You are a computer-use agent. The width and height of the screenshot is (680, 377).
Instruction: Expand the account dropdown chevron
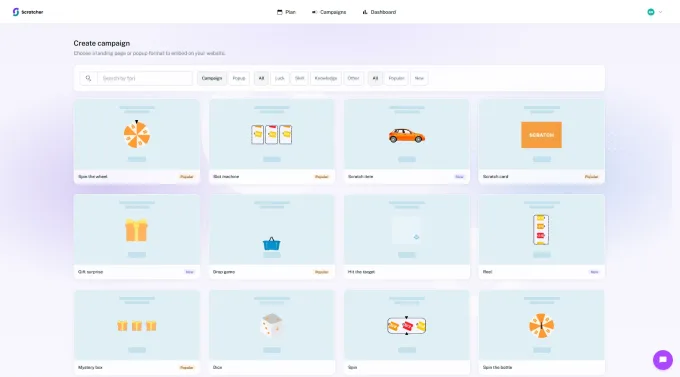(x=660, y=12)
